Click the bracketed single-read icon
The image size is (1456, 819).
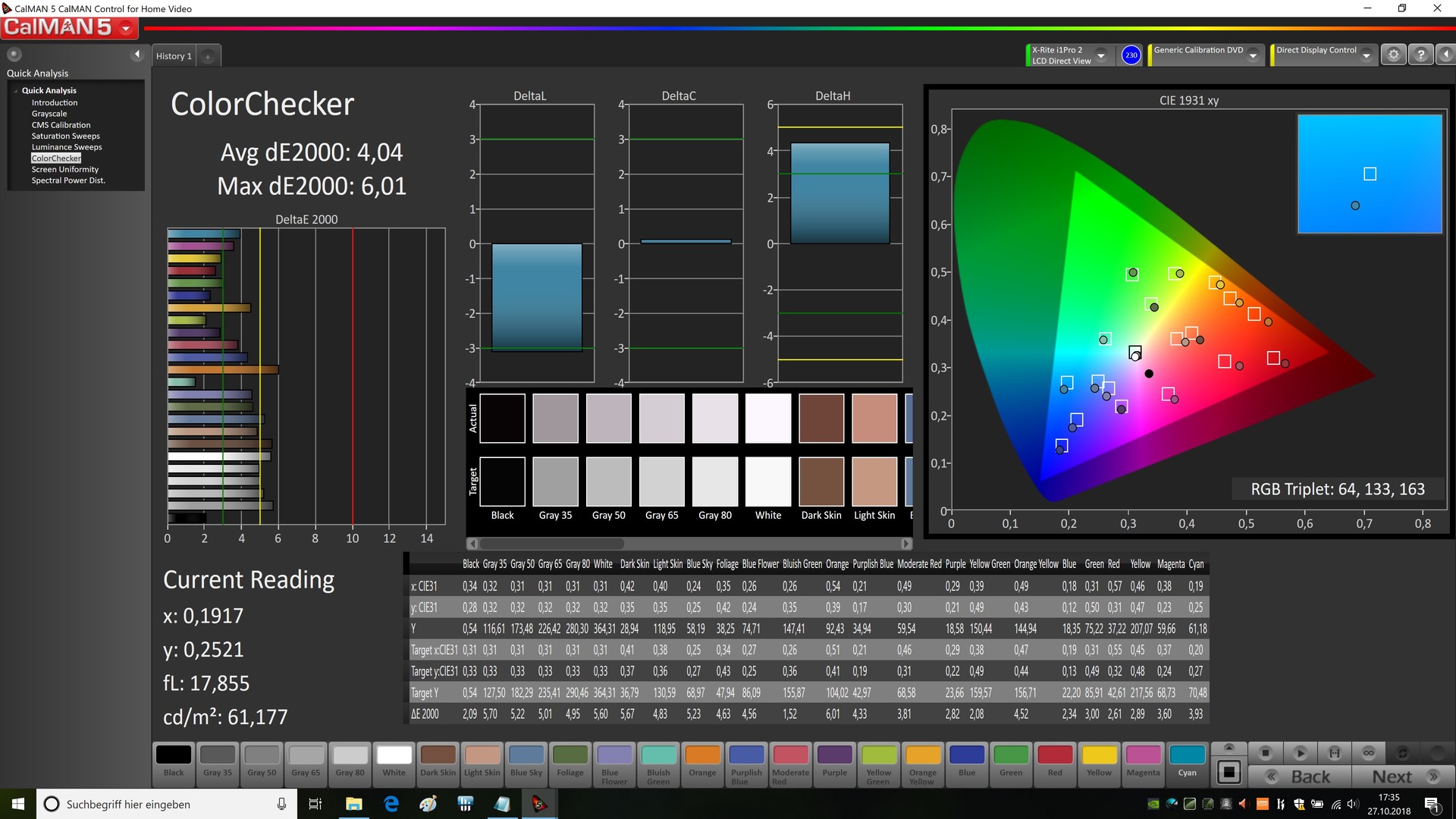pos(1334,753)
